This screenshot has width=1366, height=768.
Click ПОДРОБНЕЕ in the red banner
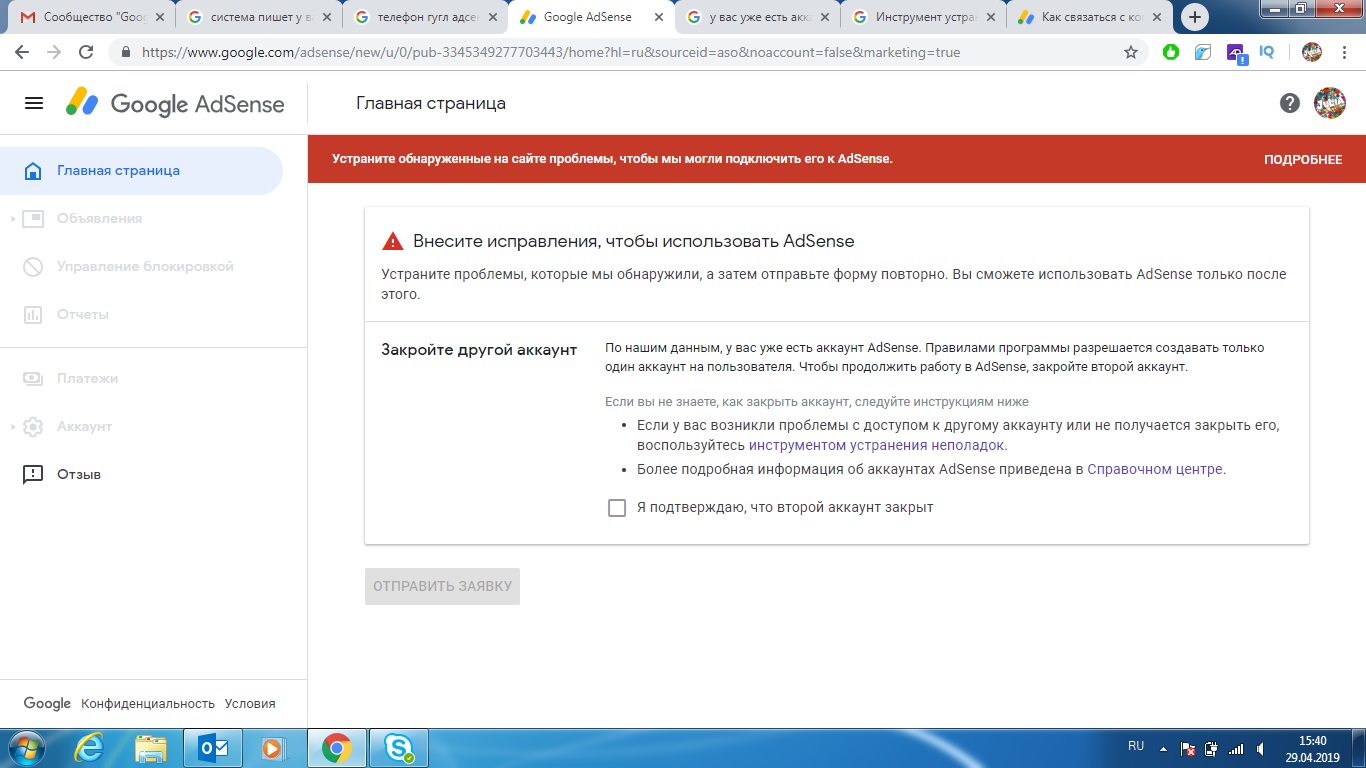pos(1303,160)
